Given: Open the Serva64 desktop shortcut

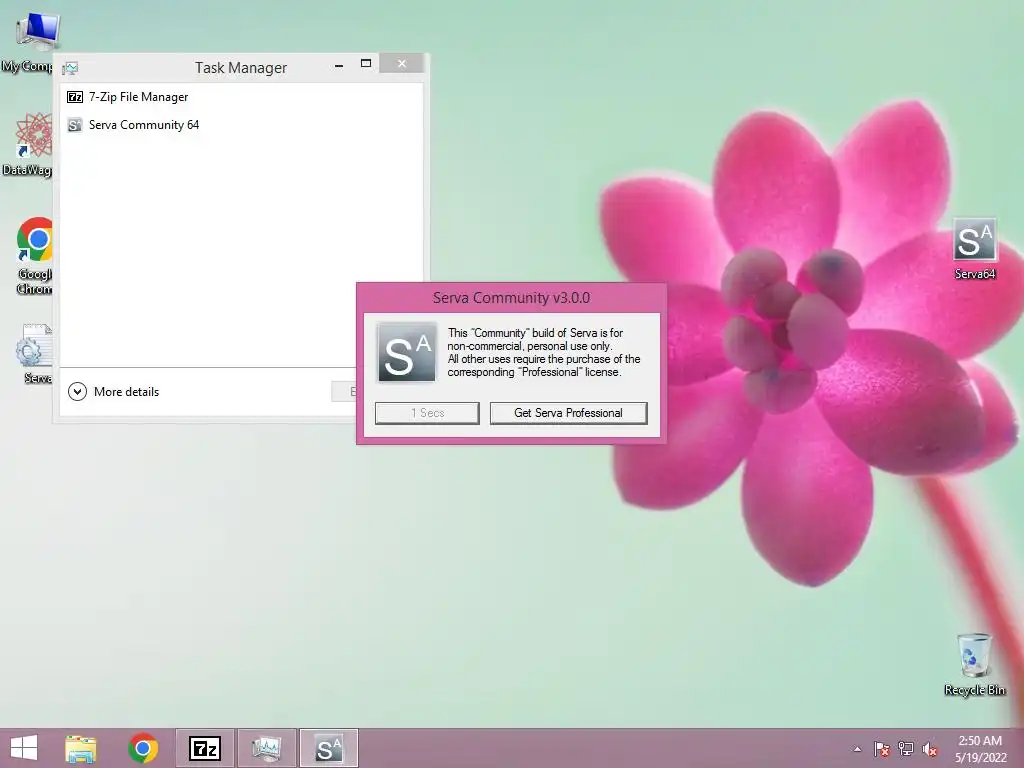Looking at the screenshot, I should tap(974, 248).
